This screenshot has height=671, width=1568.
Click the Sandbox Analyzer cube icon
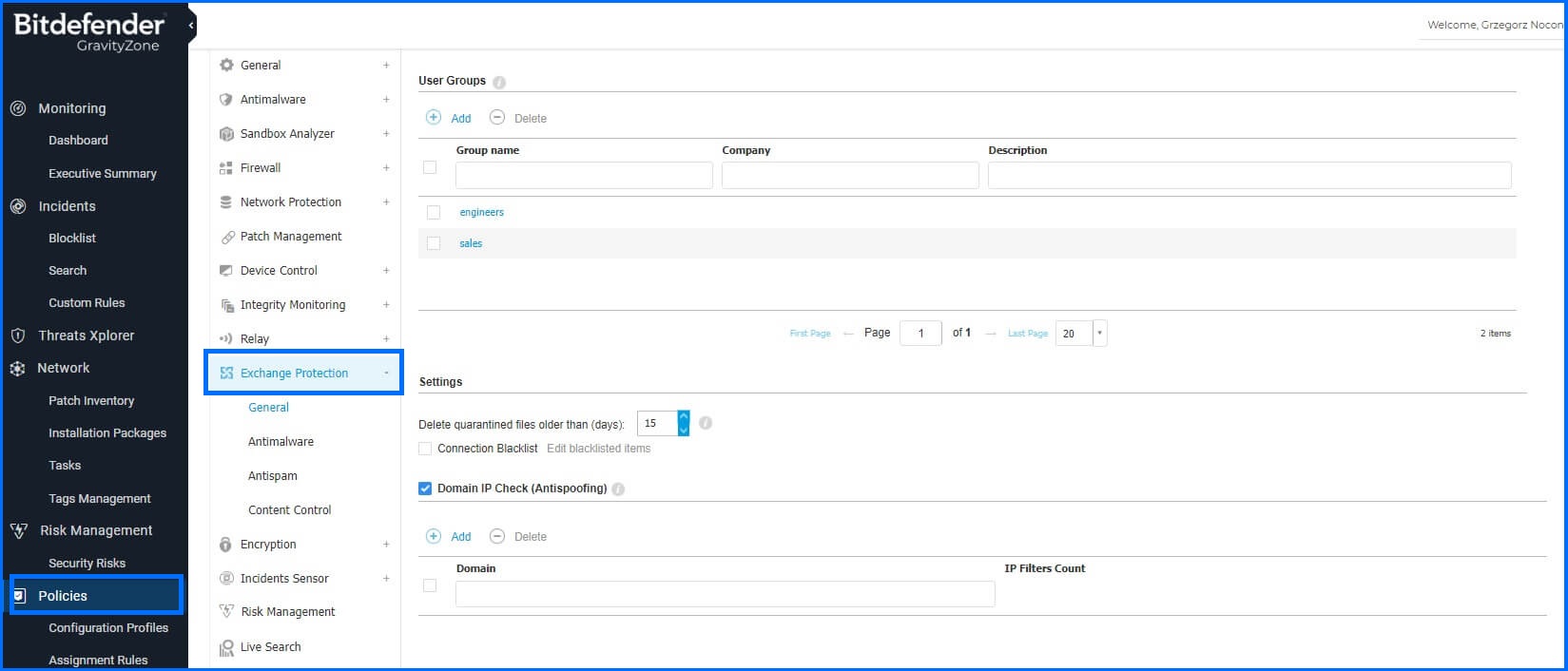point(226,134)
